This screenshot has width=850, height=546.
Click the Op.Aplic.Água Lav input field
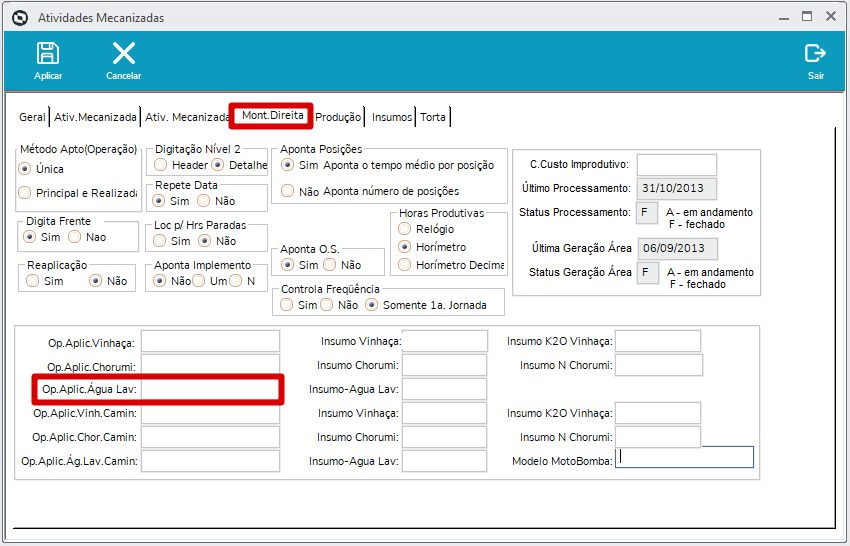pos(210,389)
